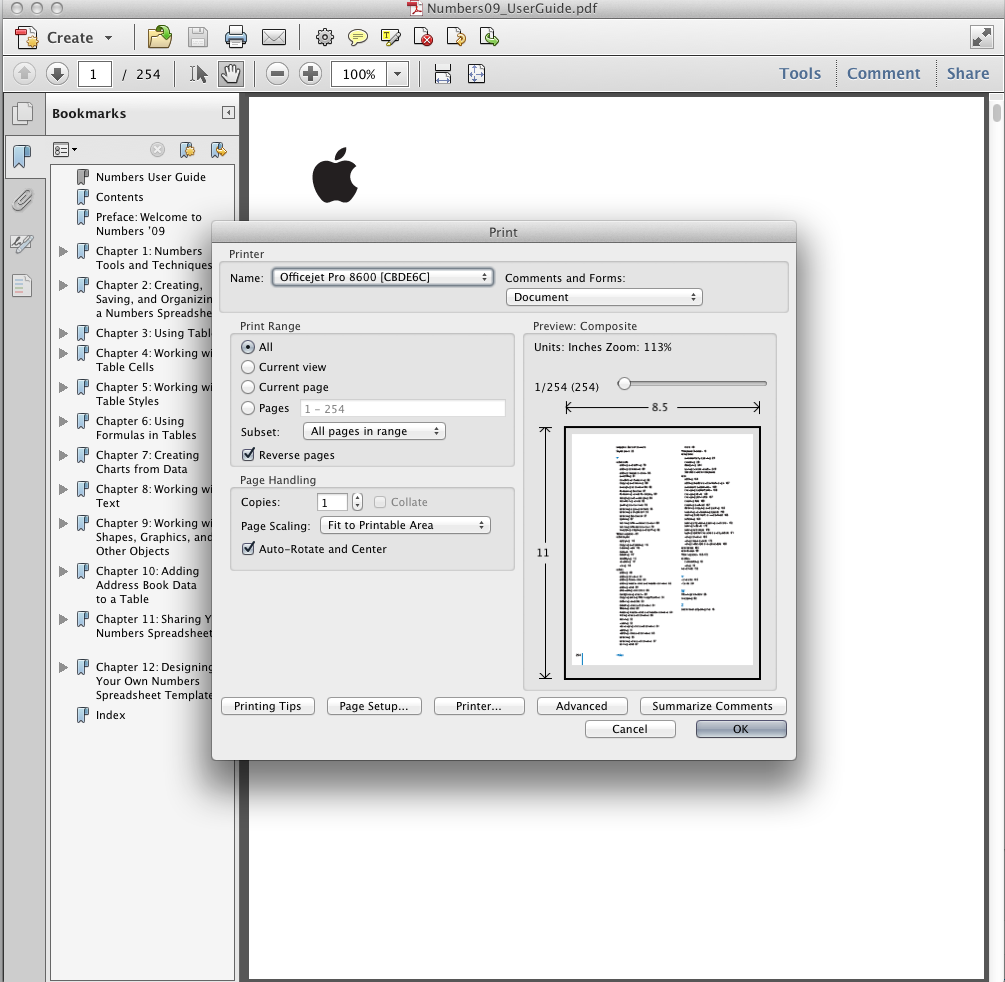Open the printer Name dropdown
Image resolution: width=1005 pixels, height=982 pixels.
click(383, 277)
